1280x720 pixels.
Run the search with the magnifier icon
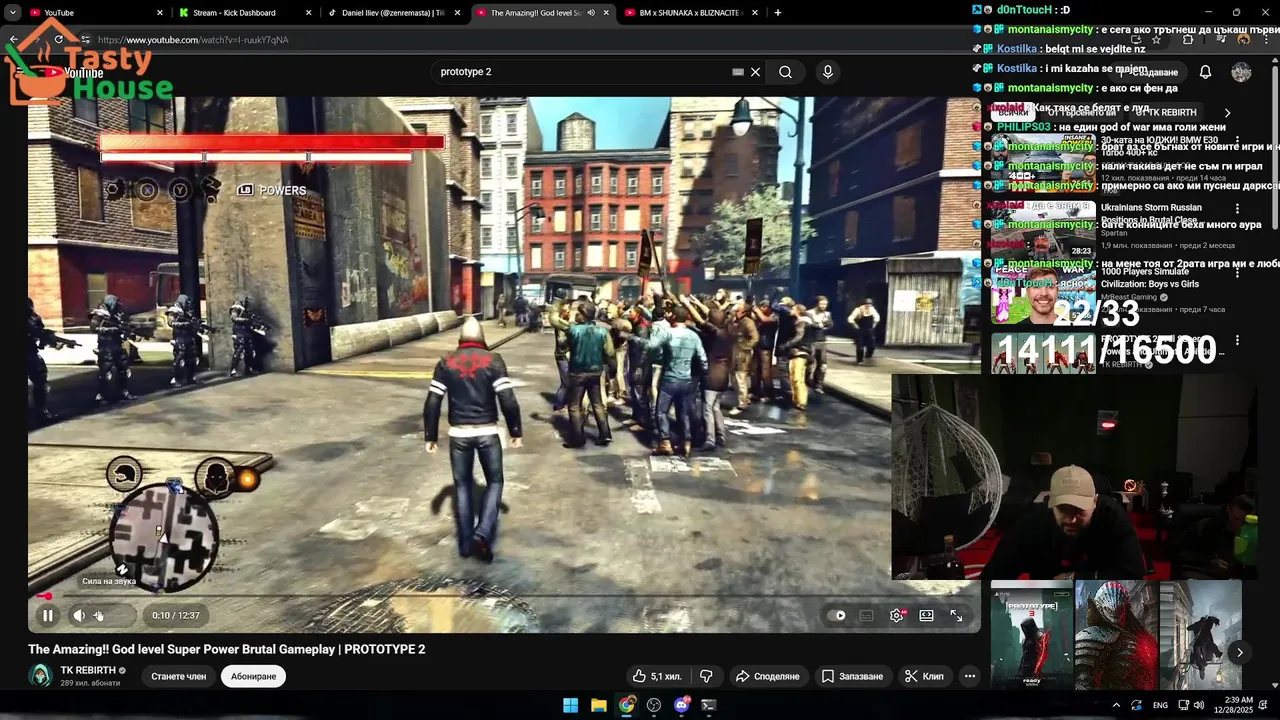pos(785,72)
